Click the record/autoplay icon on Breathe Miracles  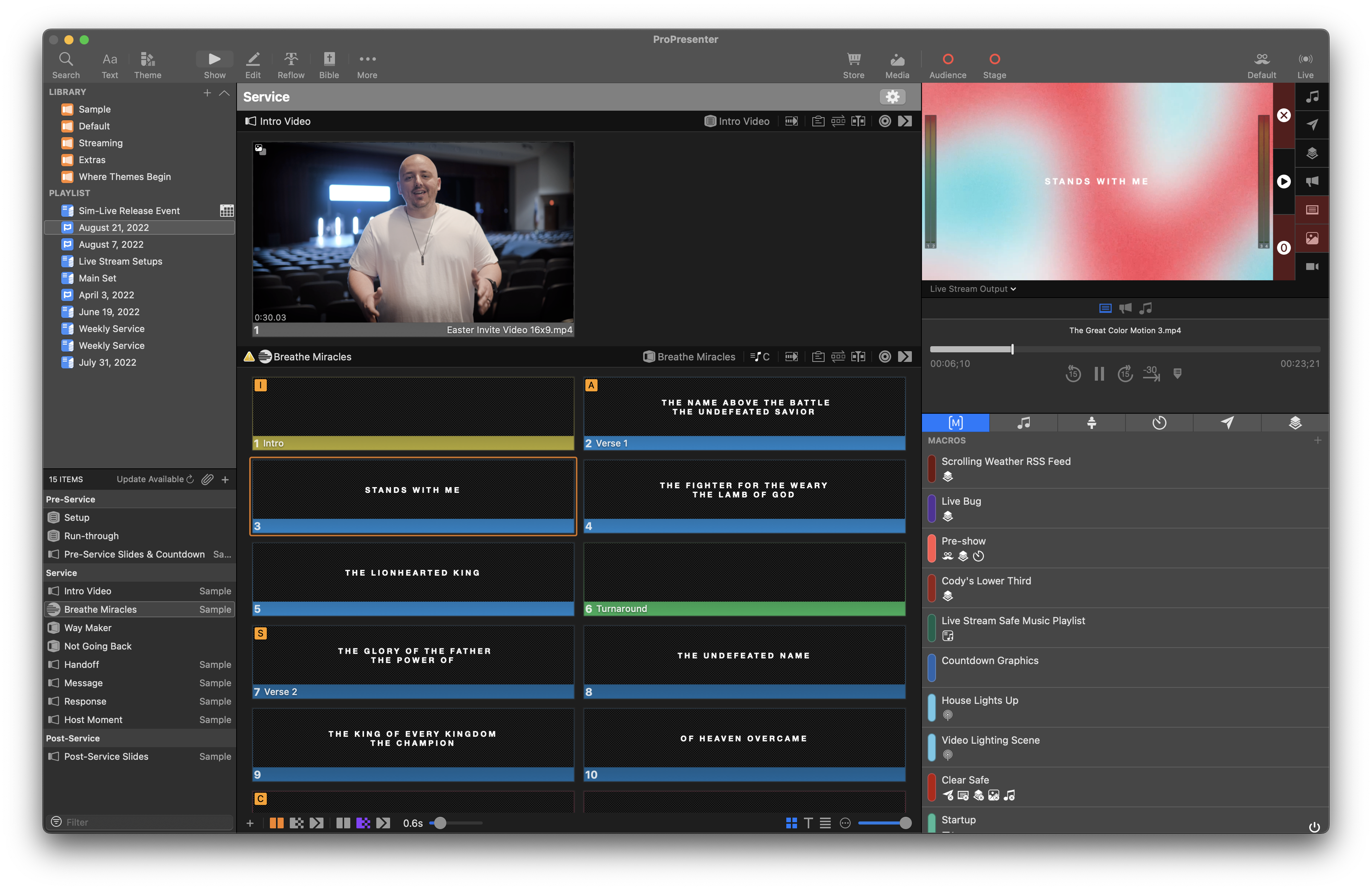click(884, 357)
